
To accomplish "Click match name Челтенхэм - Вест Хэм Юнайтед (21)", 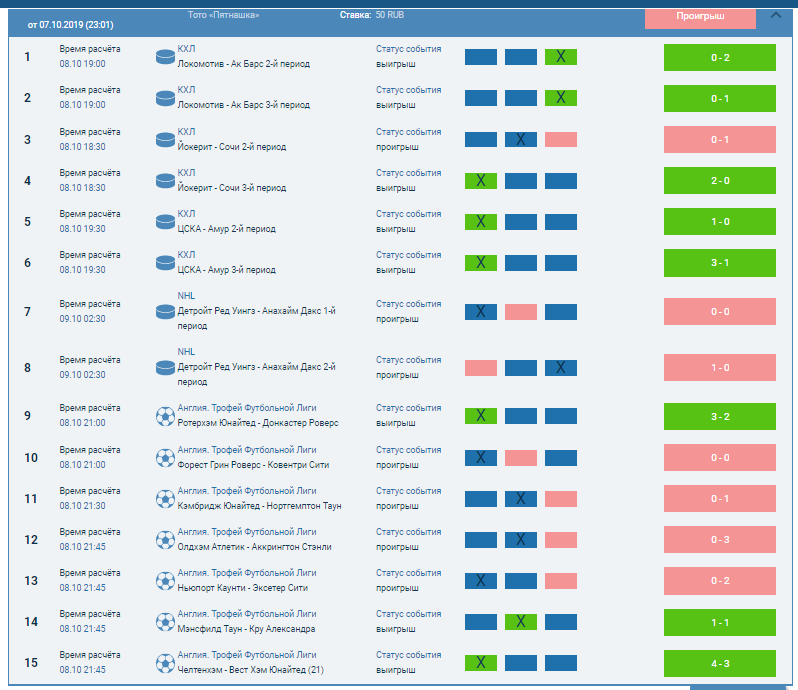I will click(250, 670).
